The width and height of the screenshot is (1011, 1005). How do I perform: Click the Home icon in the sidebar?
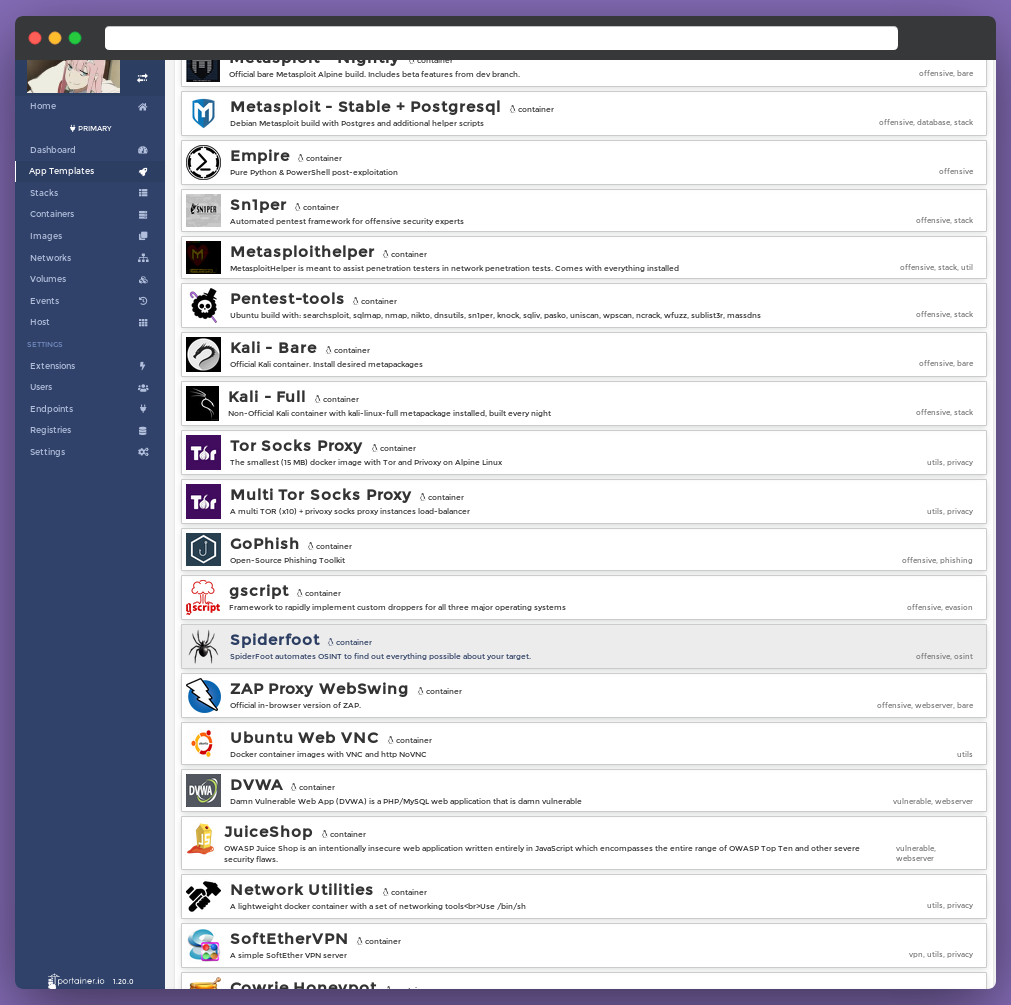(x=143, y=105)
